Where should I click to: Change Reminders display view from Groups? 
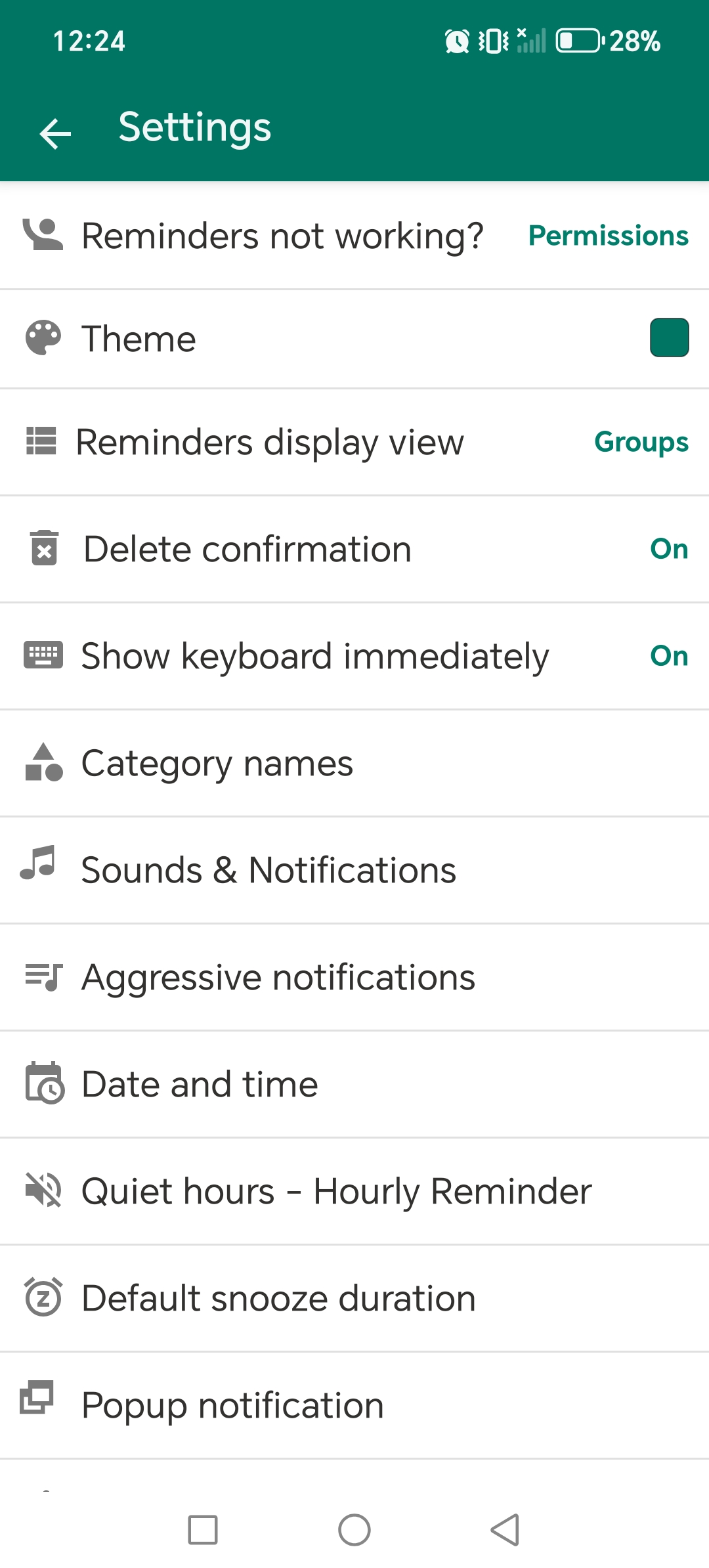pyautogui.click(x=641, y=442)
